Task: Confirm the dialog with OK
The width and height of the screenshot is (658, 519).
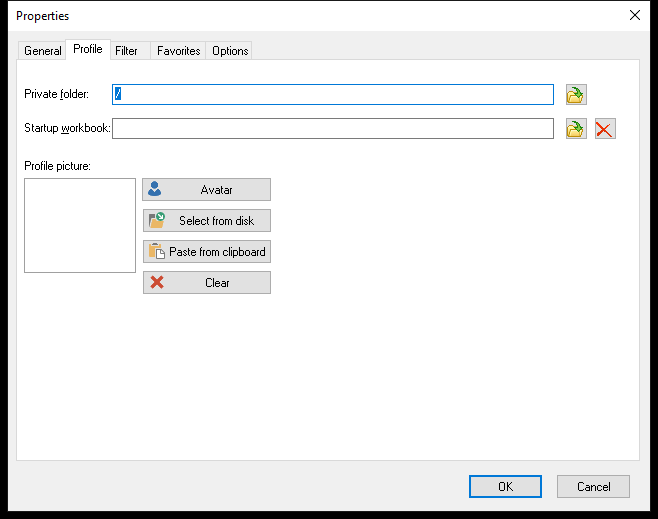Action: pyautogui.click(x=505, y=487)
